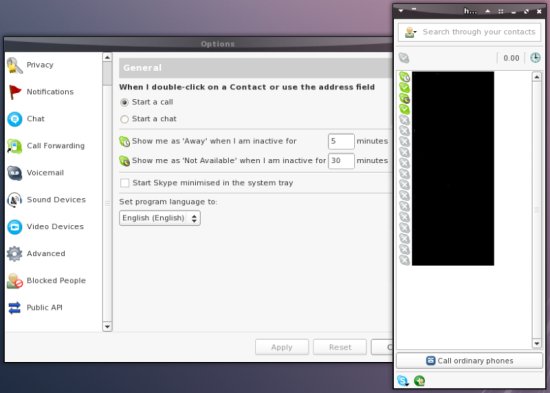
Task: Select the Notifications flag icon
Action: point(15,92)
